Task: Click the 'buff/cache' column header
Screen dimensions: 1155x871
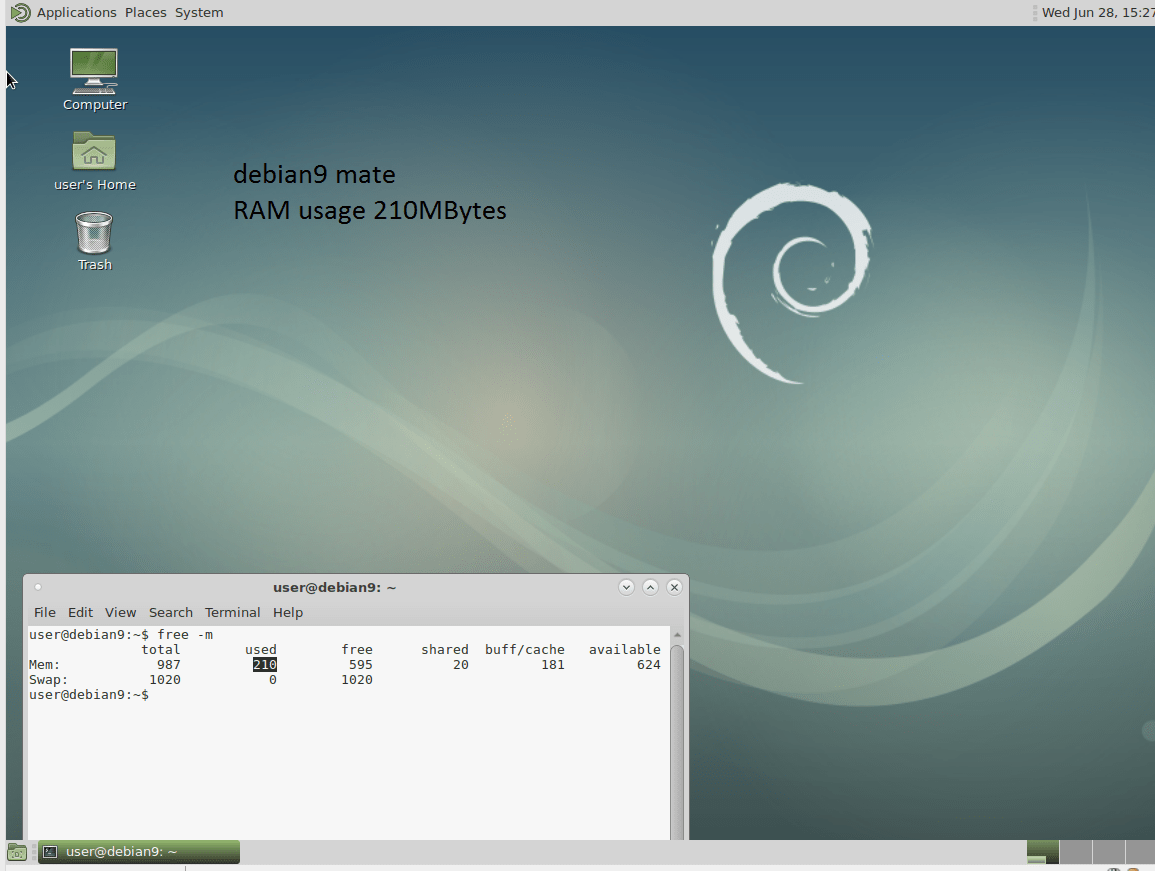Action: coord(524,649)
